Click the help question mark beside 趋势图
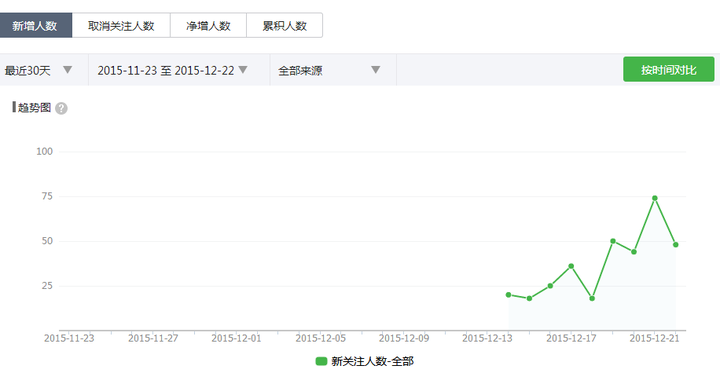 click(61, 108)
